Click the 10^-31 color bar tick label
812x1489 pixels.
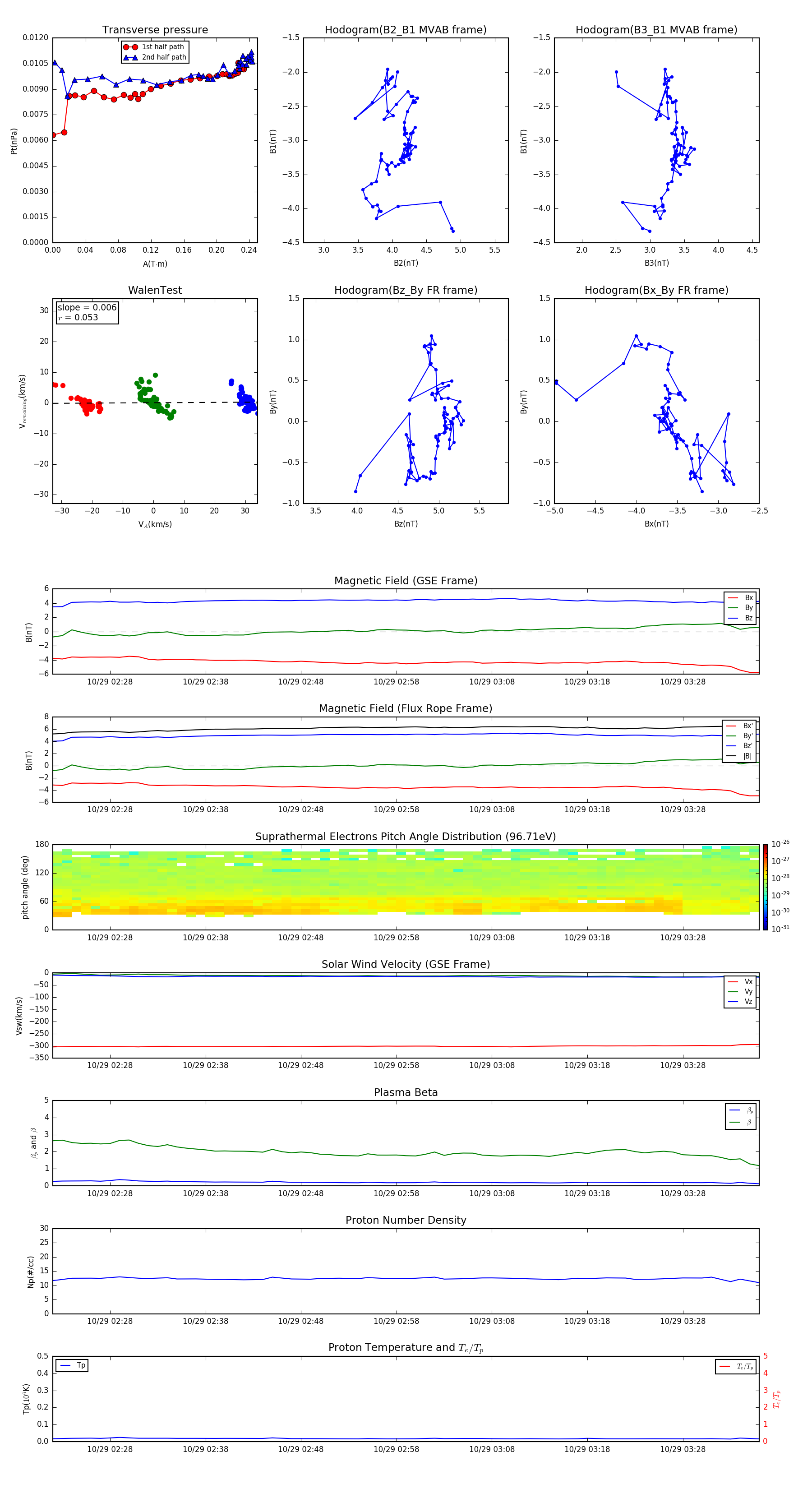[780, 929]
